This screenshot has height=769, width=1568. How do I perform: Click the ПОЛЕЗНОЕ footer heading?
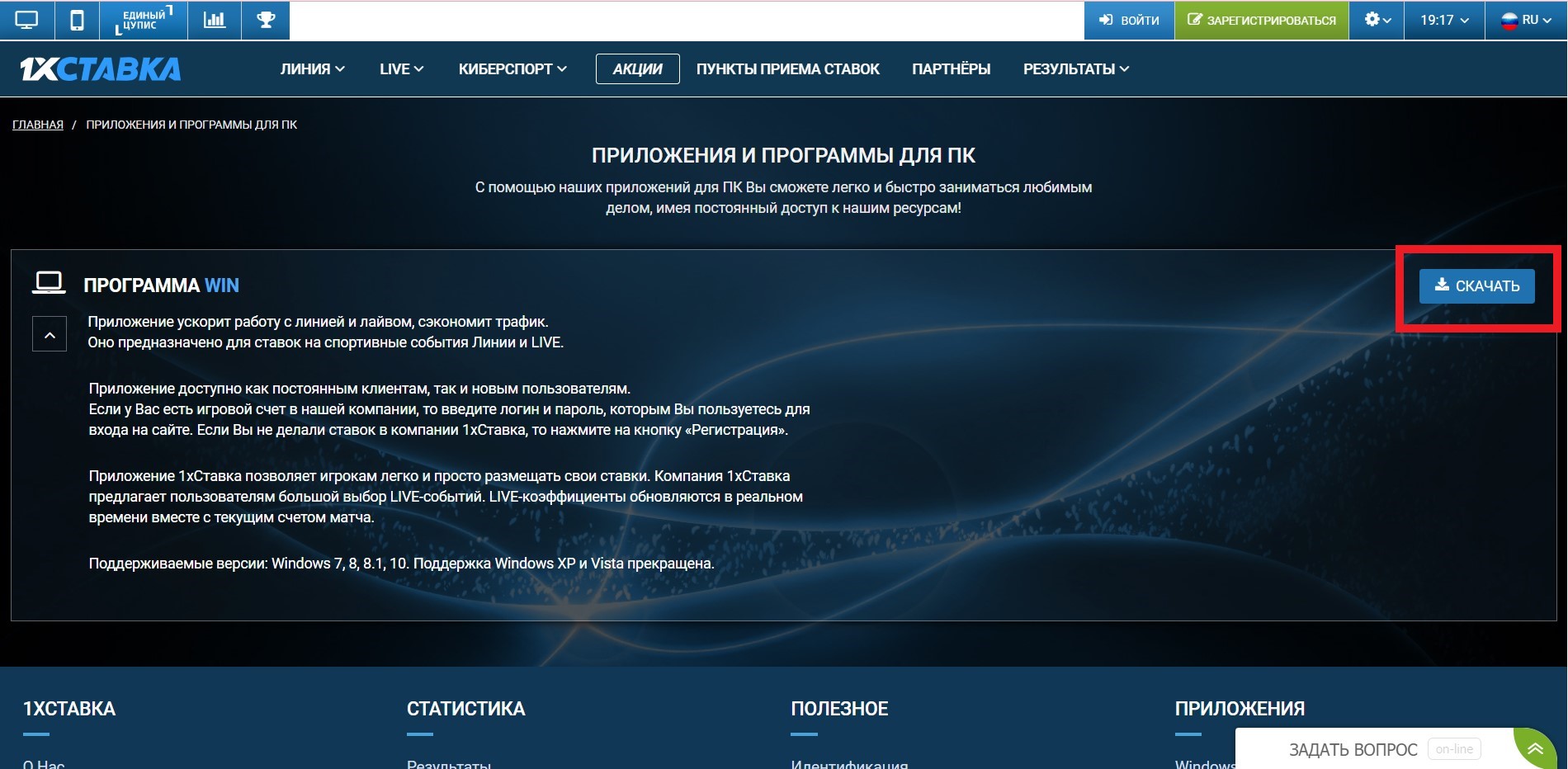839,709
